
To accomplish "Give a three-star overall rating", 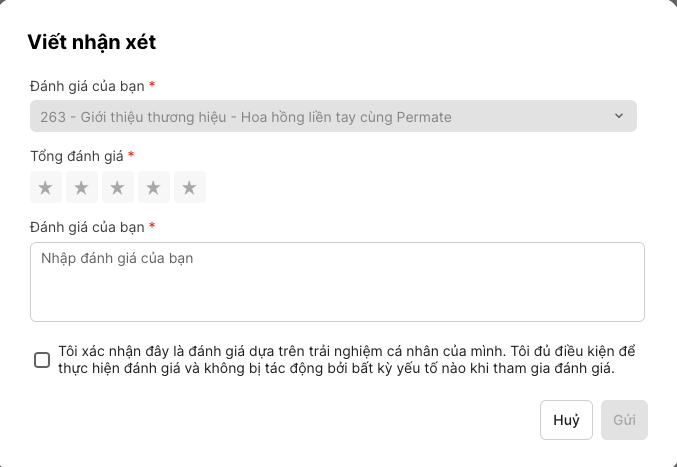I will point(117,187).
